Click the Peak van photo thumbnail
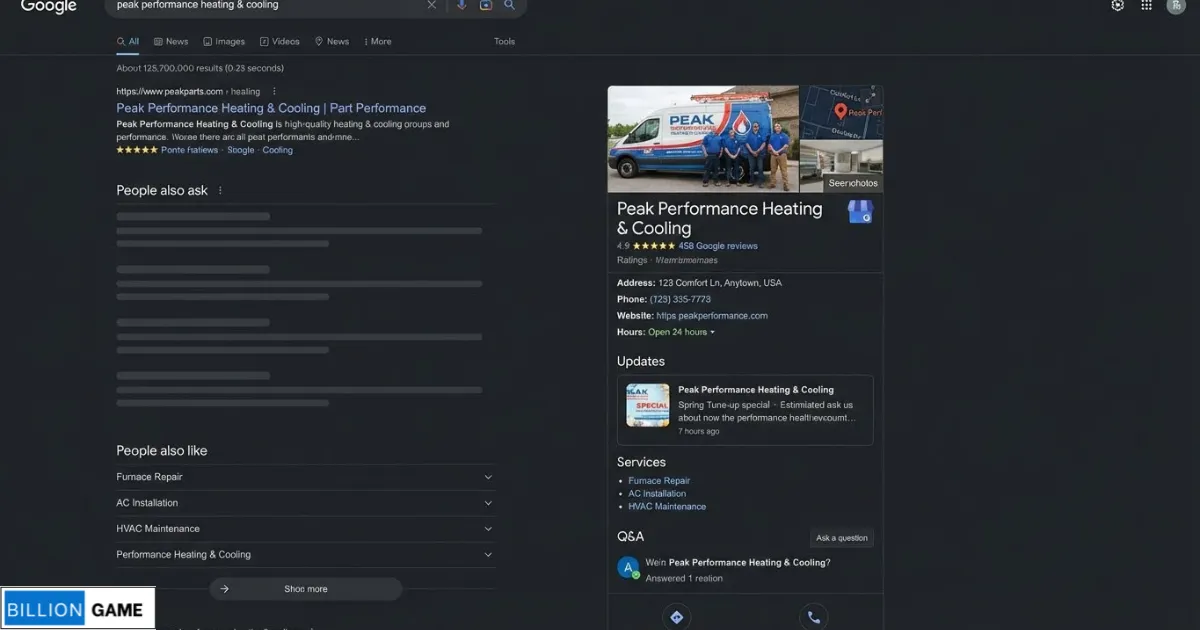This screenshot has width=1200, height=630. click(703, 138)
